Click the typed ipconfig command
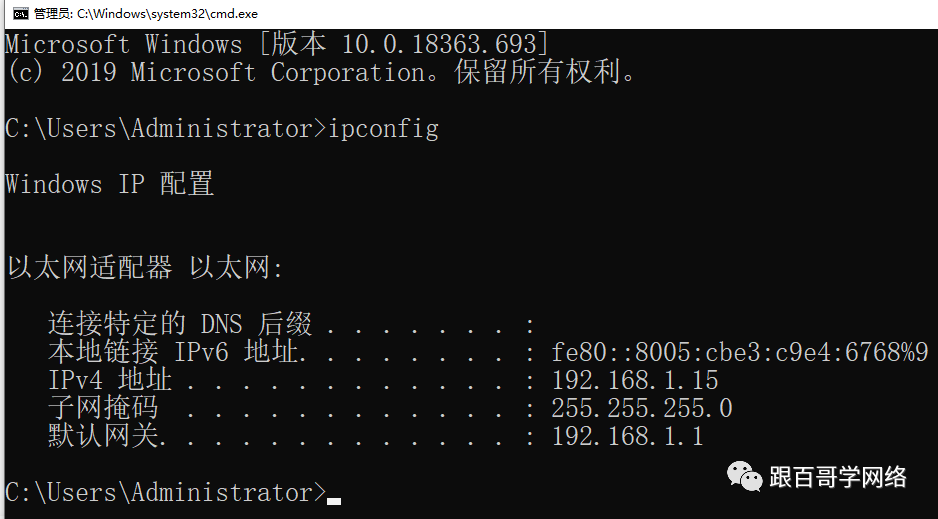938x519 pixels. pos(383,130)
